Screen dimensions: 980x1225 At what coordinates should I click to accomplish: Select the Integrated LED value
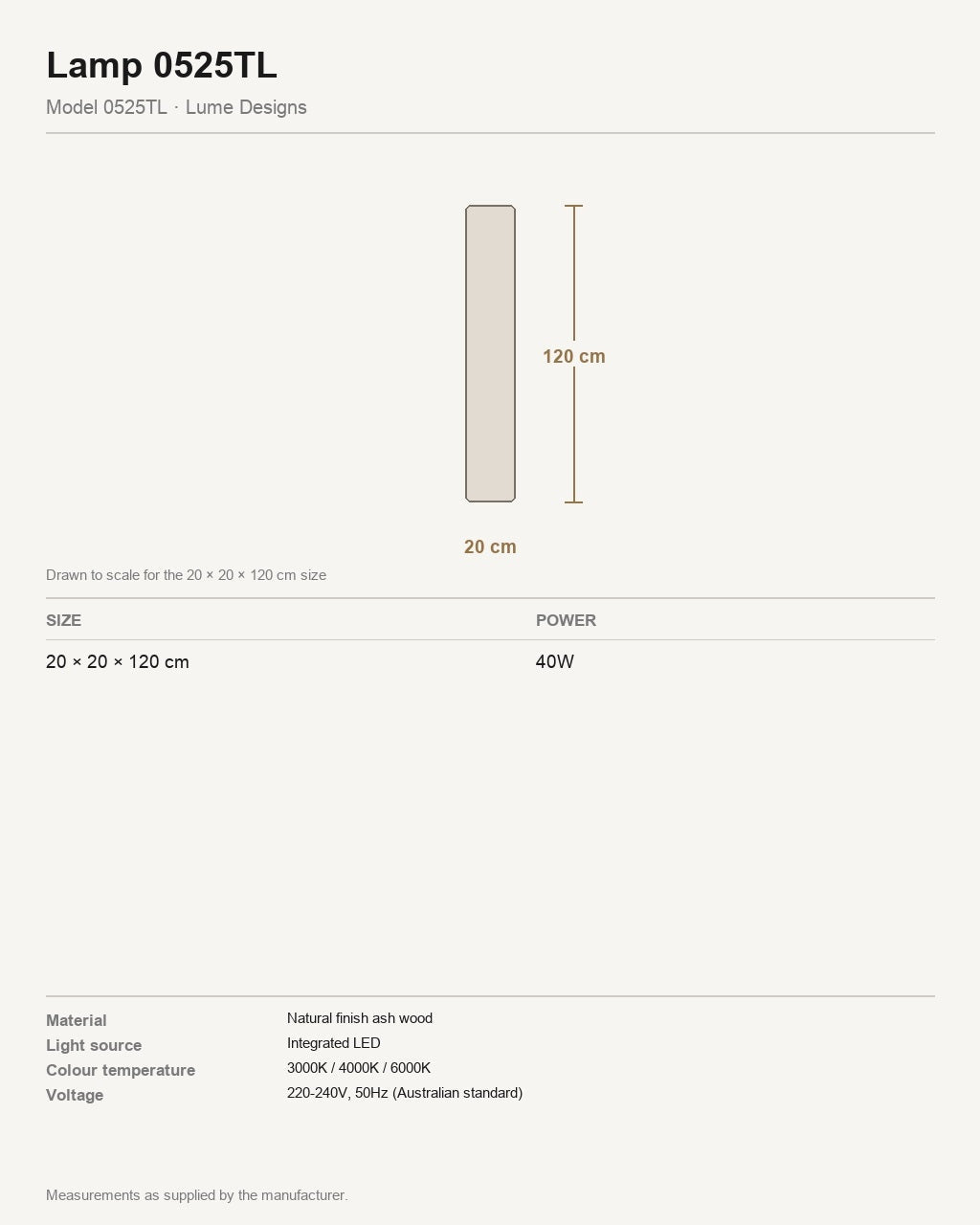[x=334, y=1043]
